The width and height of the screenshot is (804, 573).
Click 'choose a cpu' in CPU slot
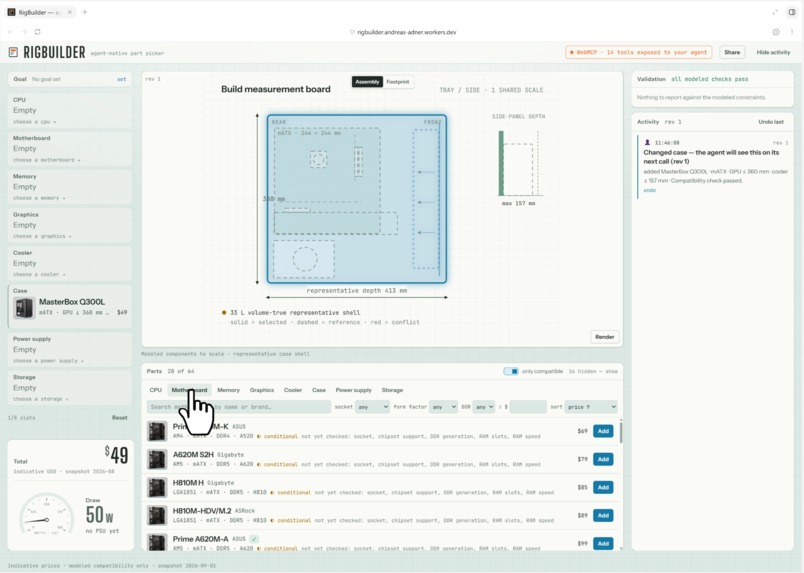coord(34,122)
